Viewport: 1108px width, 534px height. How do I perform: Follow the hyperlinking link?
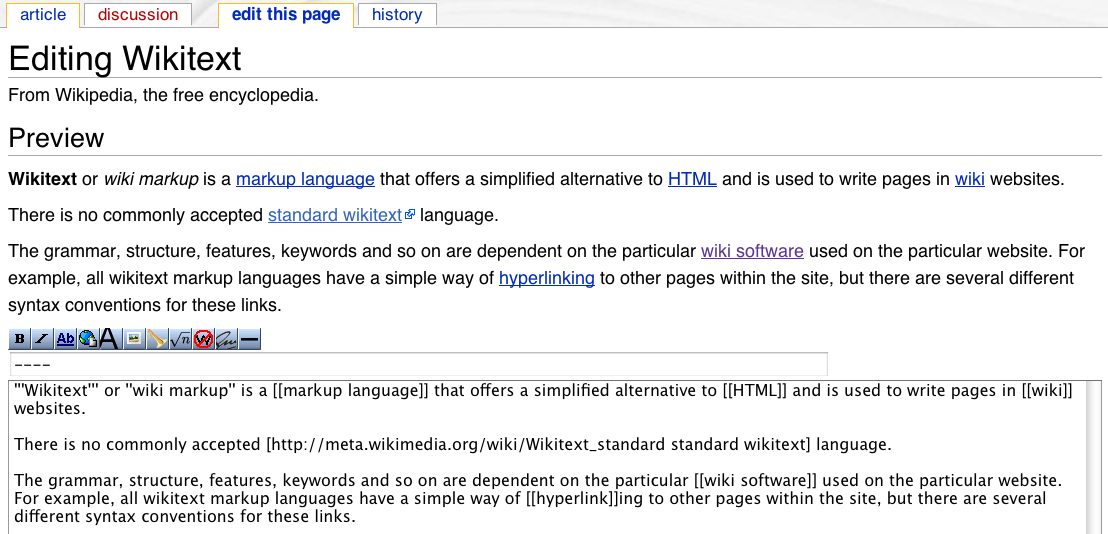547,278
